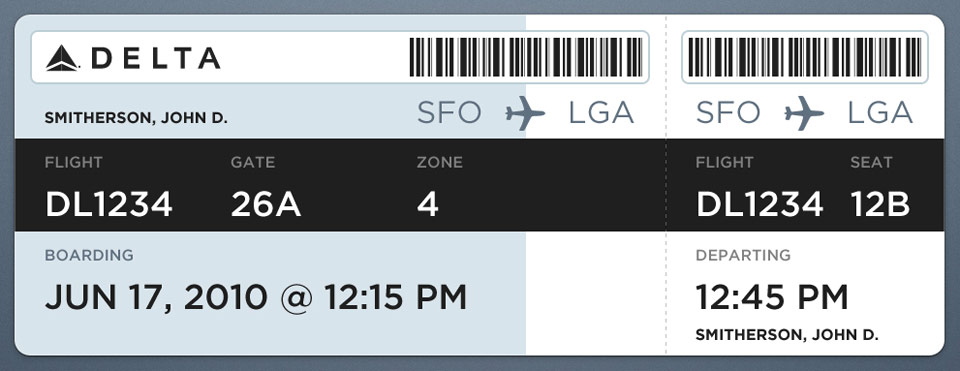Select the SFO code on the stub
This screenshot has width=960, height=371.
(x=728, y=113)
